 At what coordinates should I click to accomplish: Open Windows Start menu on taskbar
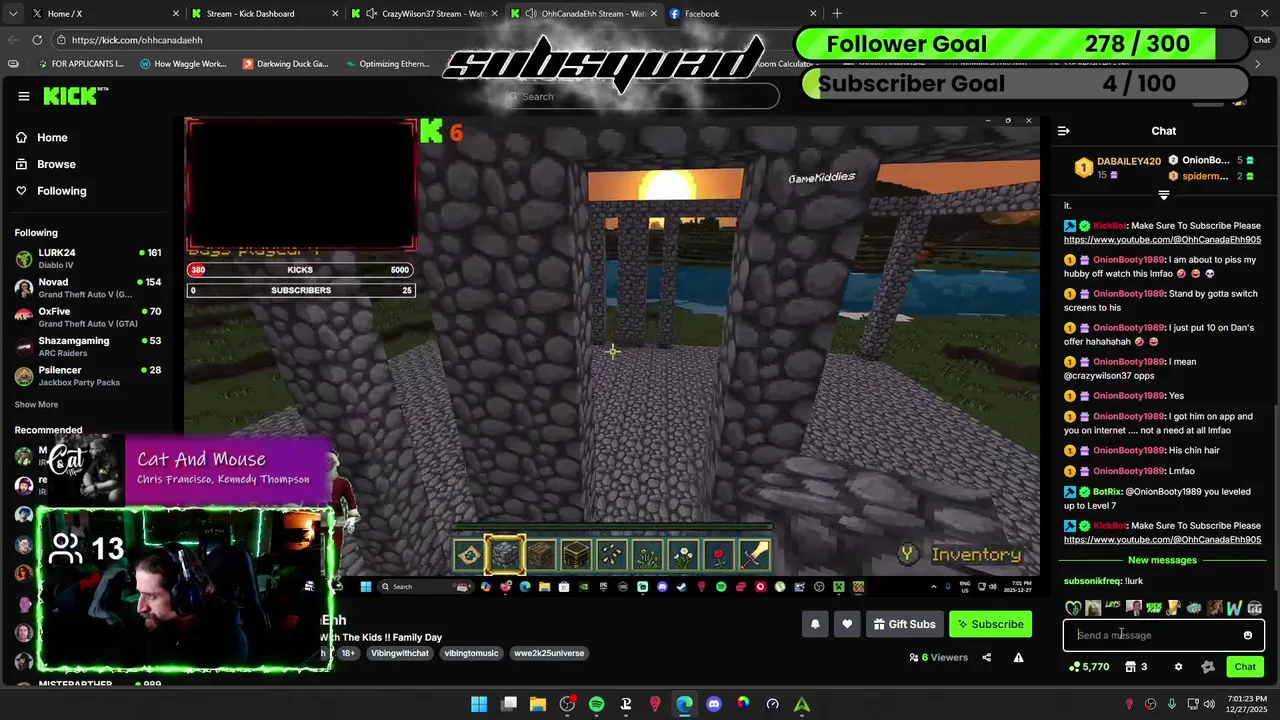[479, 704]
